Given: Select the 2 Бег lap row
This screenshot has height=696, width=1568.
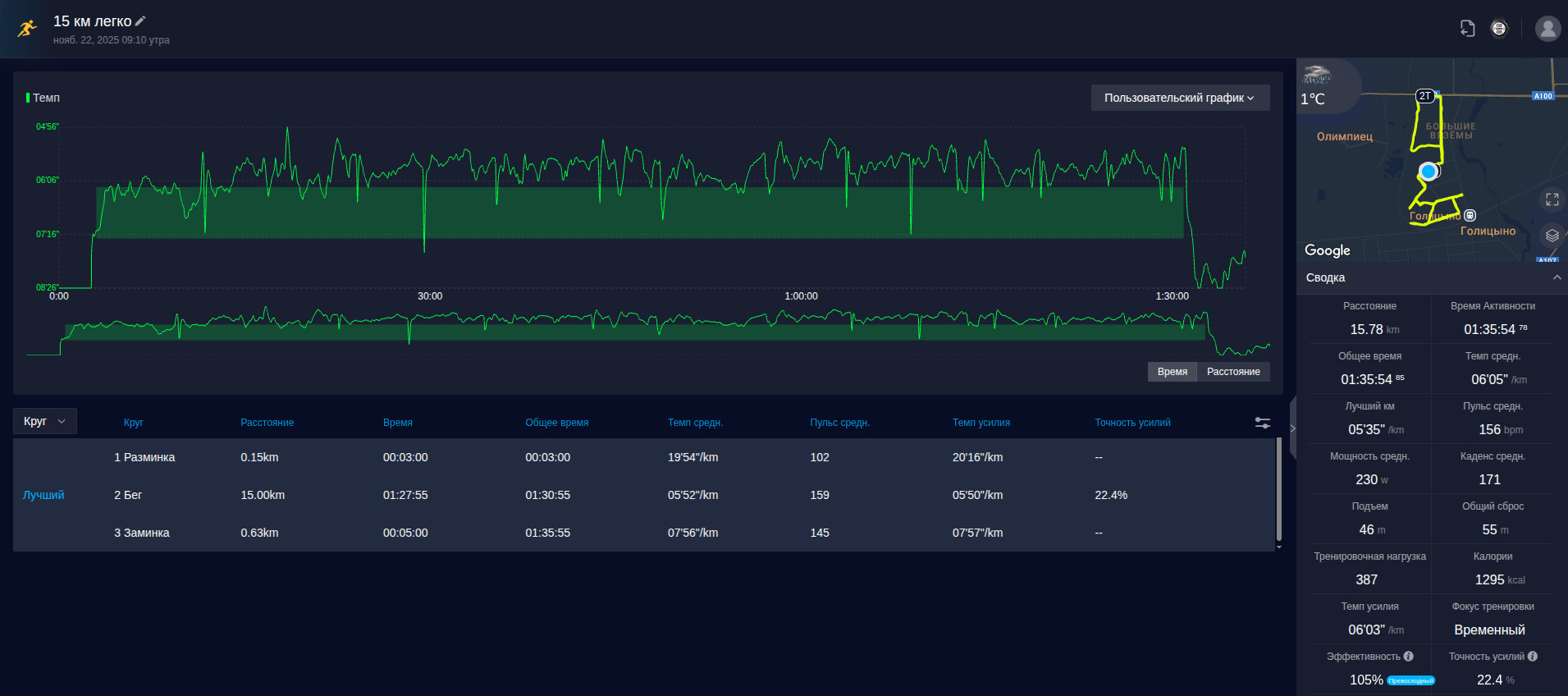Looking at the screenshot, I should (x=643, y=495).
